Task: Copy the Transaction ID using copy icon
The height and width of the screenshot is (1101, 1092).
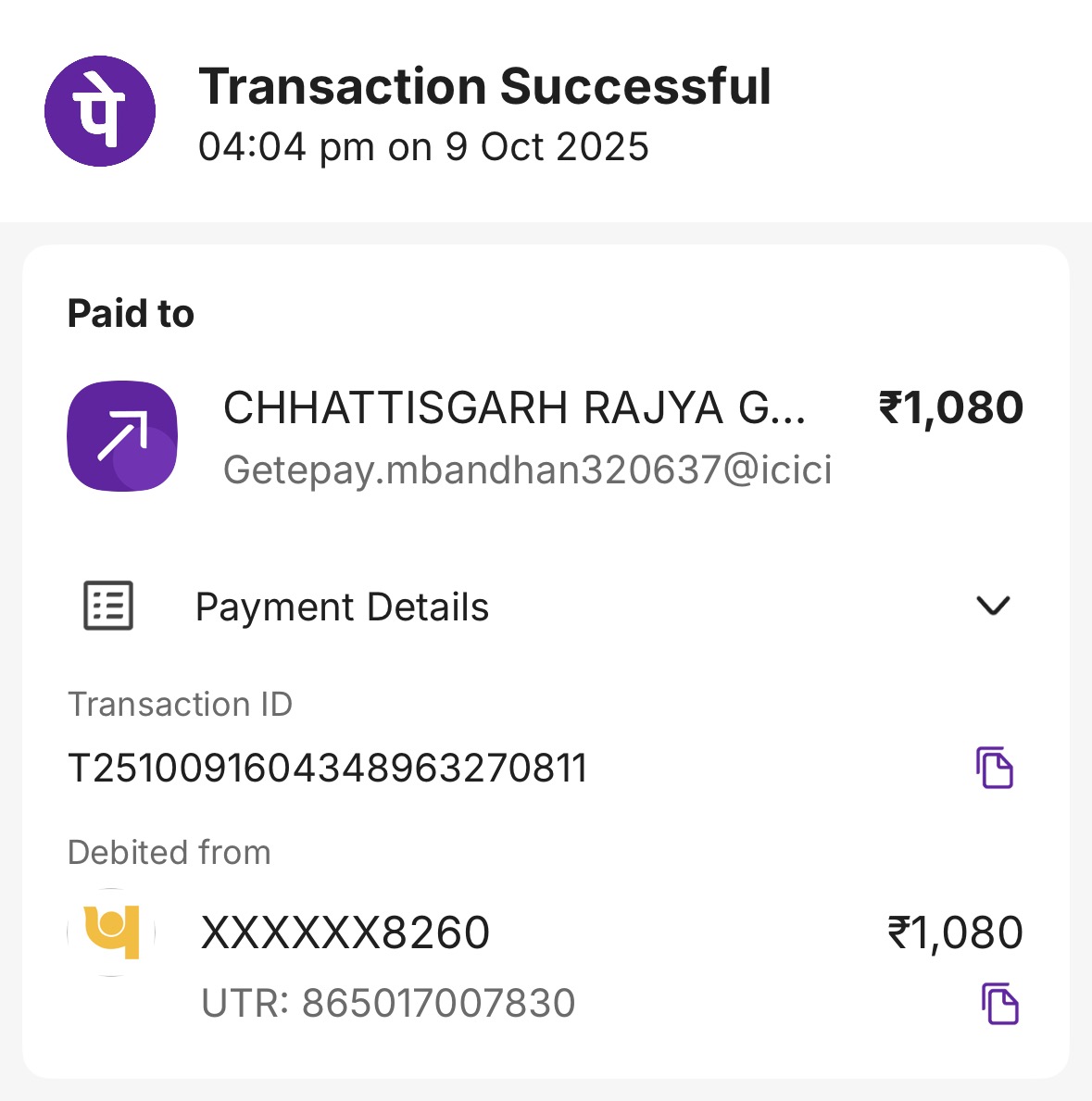Action: click(x=995, y=768)
